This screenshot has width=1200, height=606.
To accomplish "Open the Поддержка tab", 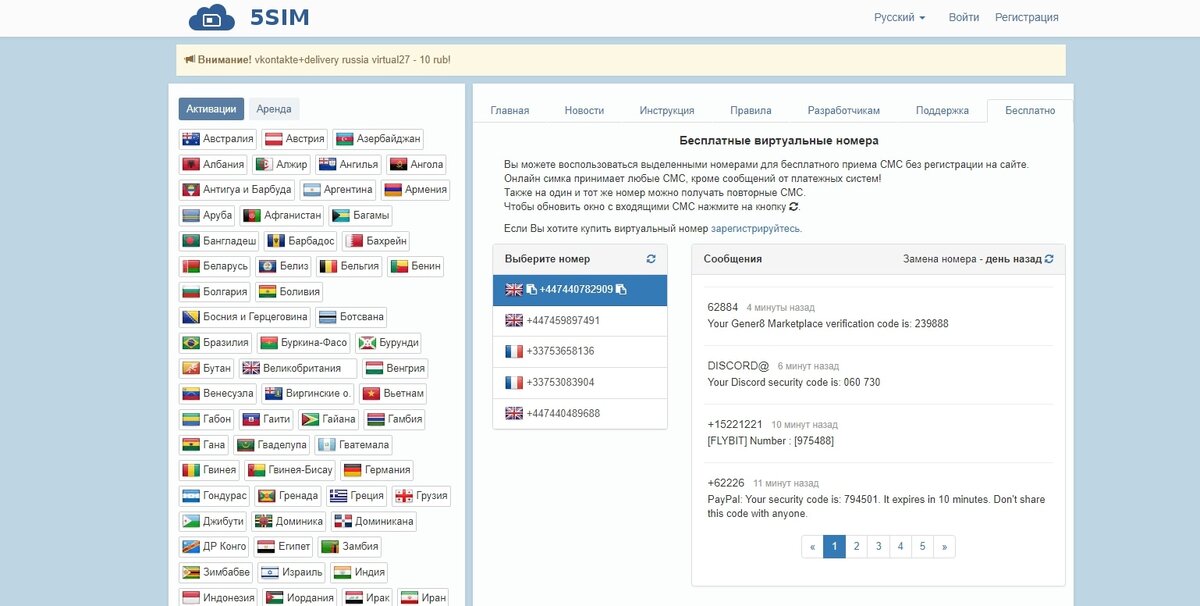I will (x=942, y=111).
